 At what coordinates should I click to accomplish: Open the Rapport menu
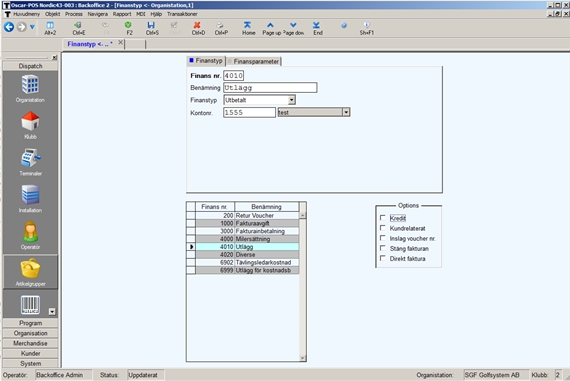point(122,14)
